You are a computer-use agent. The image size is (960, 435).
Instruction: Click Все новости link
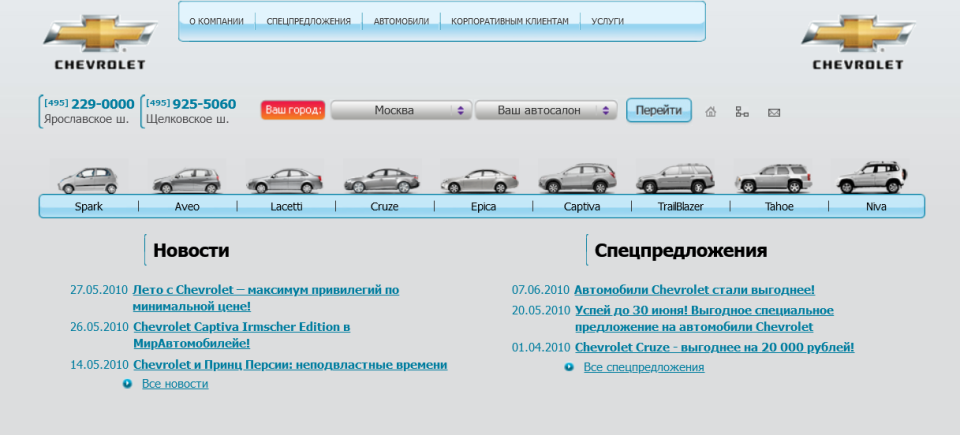pyautogui.click(x=175, y=384)
